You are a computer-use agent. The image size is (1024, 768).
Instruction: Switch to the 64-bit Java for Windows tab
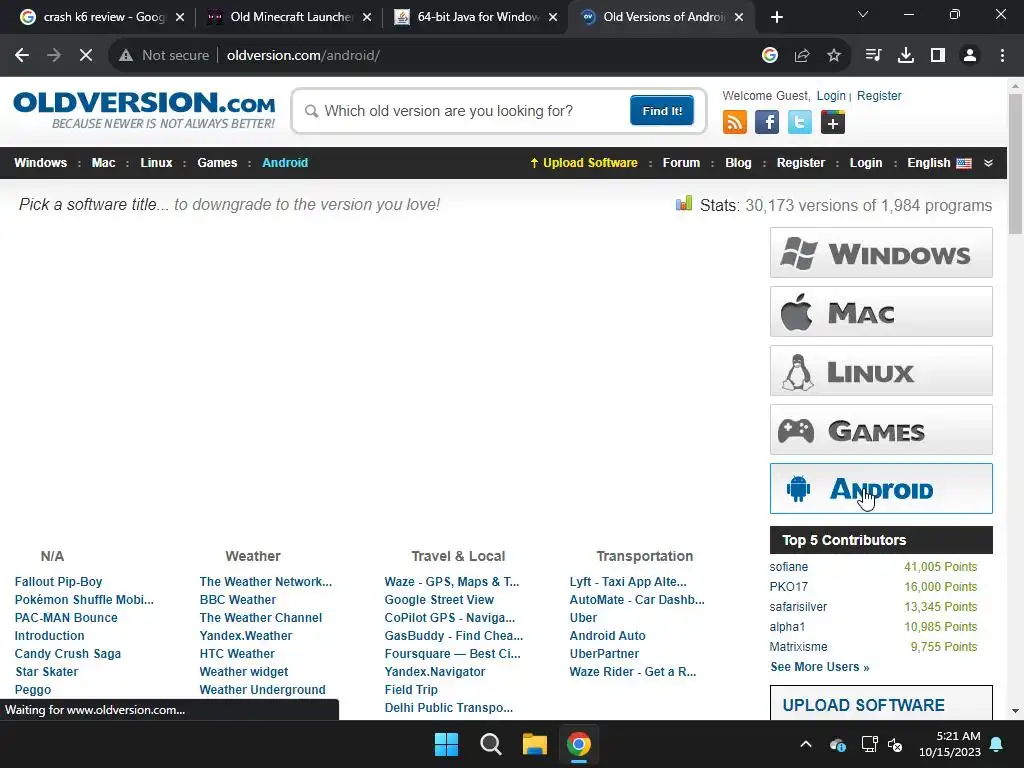[477, 17]
